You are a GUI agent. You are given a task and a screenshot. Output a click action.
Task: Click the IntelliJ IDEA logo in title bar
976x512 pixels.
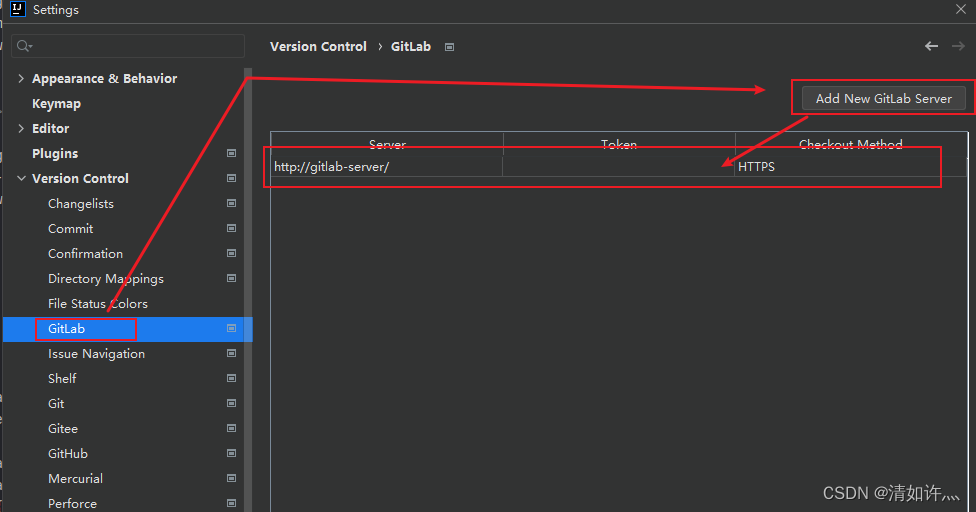(17, 9)
